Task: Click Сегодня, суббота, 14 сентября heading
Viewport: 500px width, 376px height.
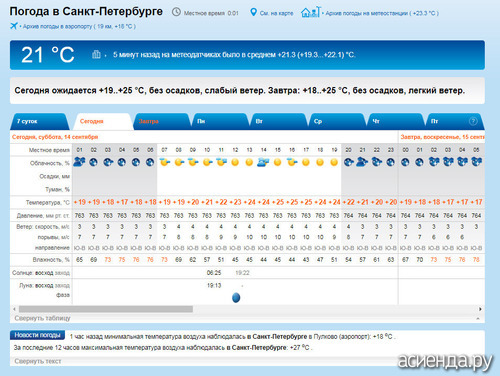Action: pyautogui.click(x=55, y=137)
